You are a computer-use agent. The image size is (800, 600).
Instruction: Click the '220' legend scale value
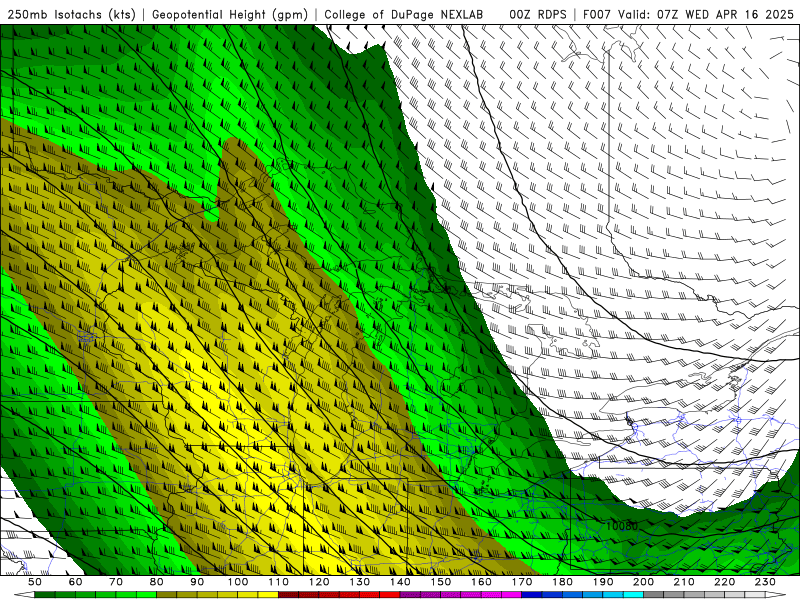[x=725, y=582]
